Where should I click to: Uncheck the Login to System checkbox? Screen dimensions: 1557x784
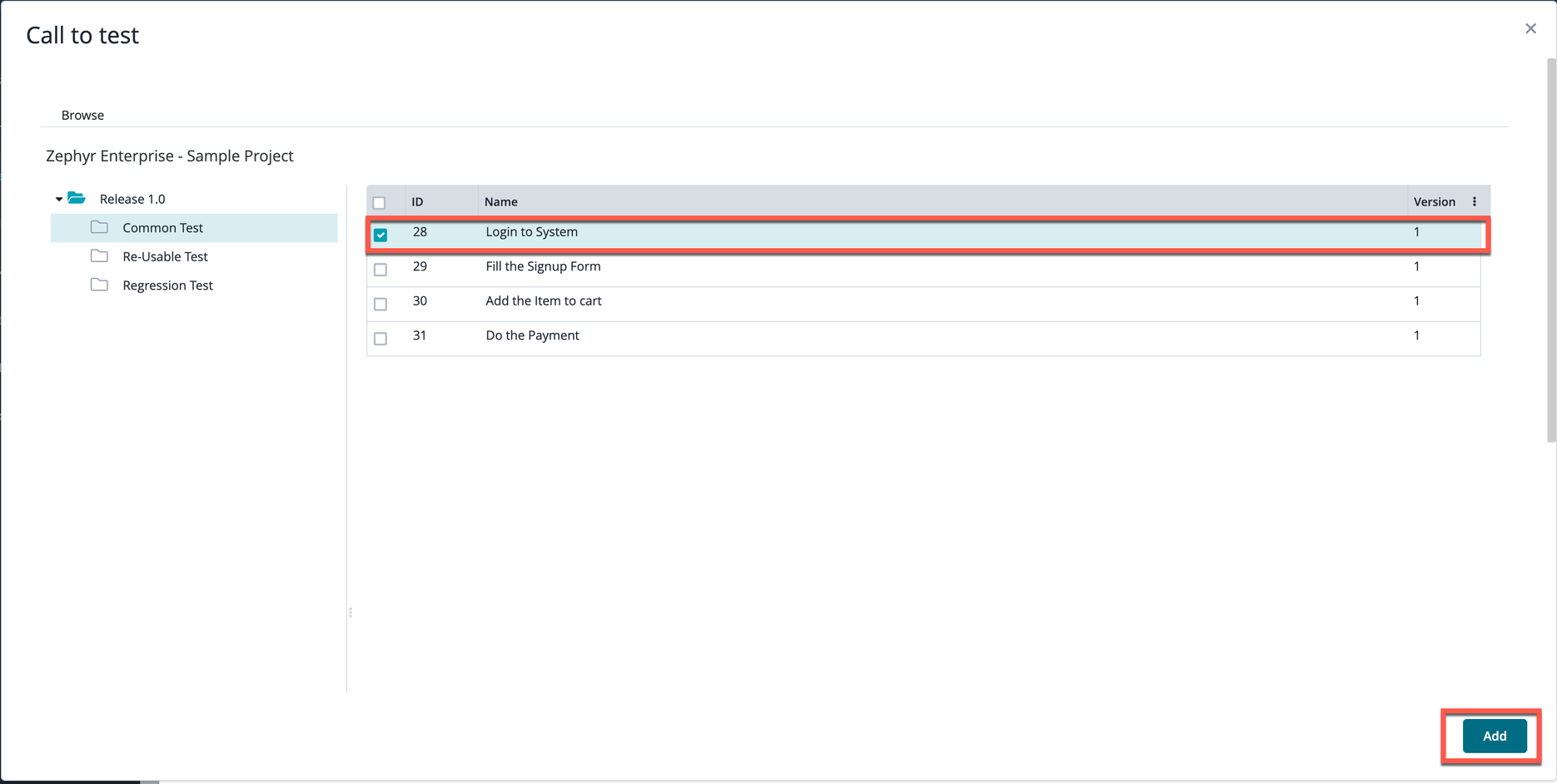pyautogui.click(x=381, y=235)
